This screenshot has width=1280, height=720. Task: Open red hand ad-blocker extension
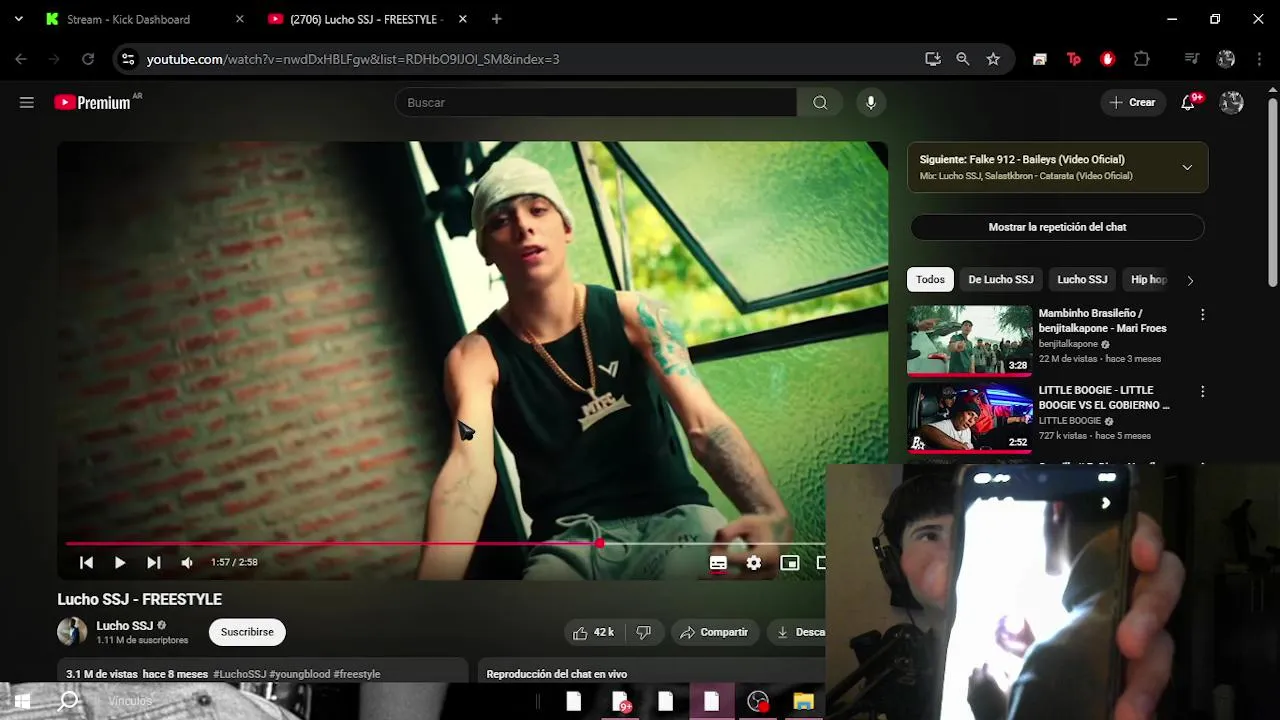pos(1107,59)
